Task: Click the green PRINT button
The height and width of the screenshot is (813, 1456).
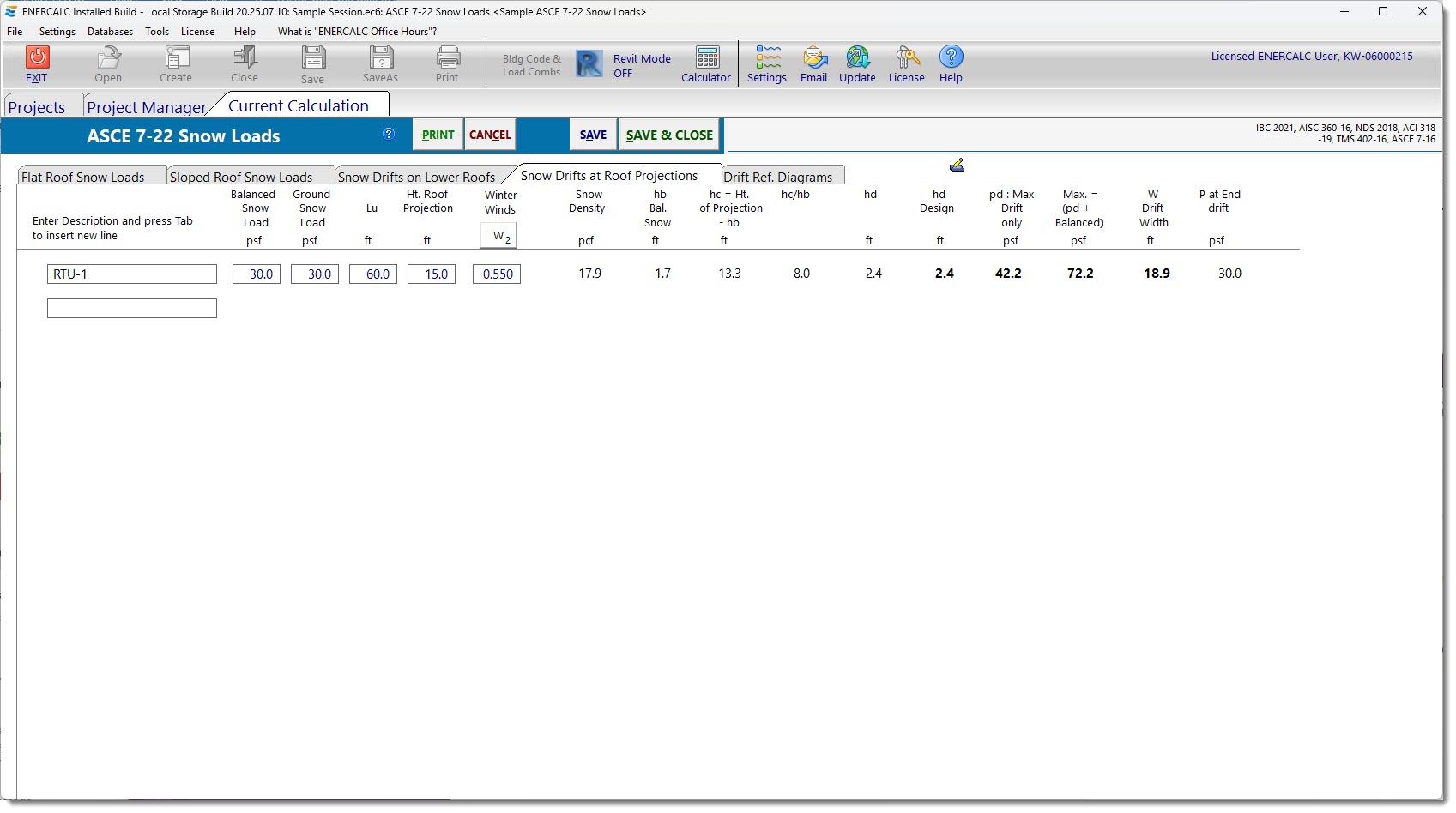Action: (x=438, y=135)
